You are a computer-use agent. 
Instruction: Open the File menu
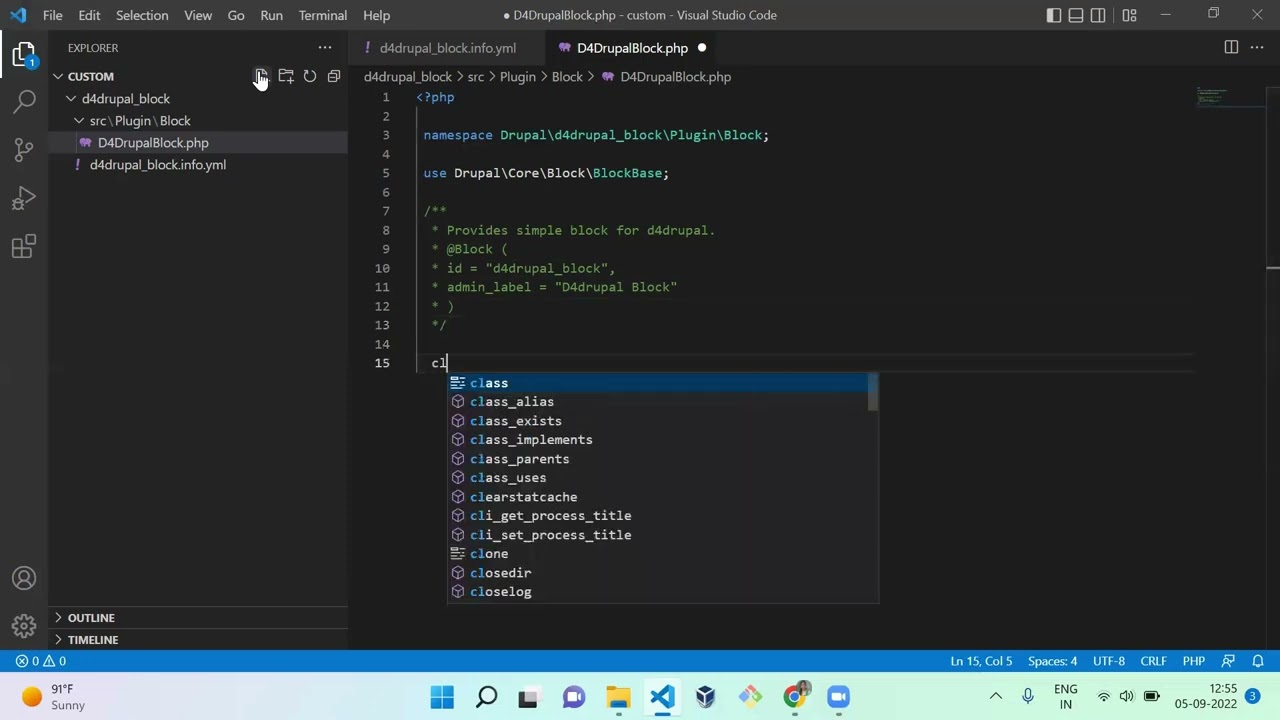(x=53, y=15)
